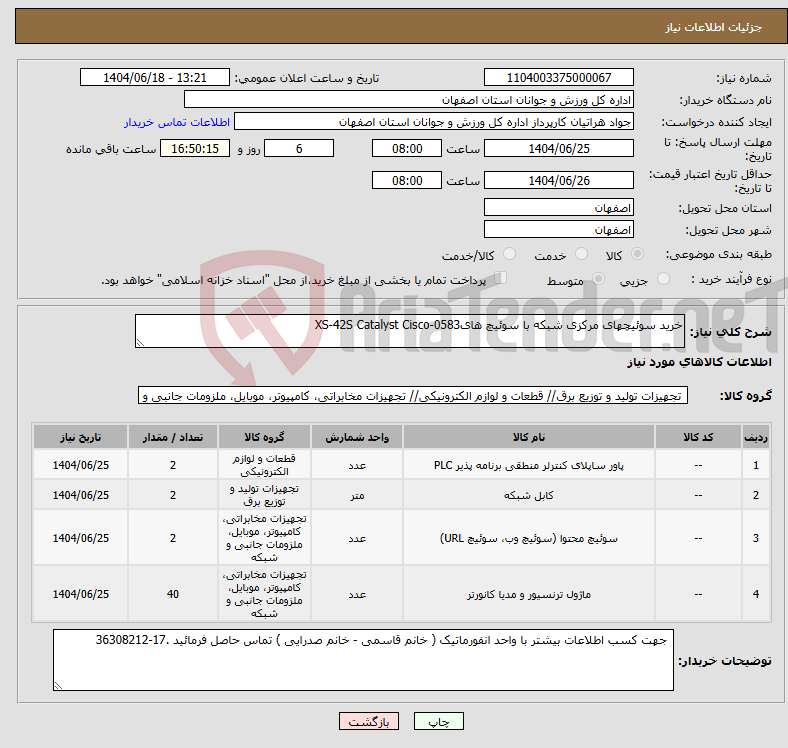
Task: Click the resize handle of the description text area
Action: point(140,343)
